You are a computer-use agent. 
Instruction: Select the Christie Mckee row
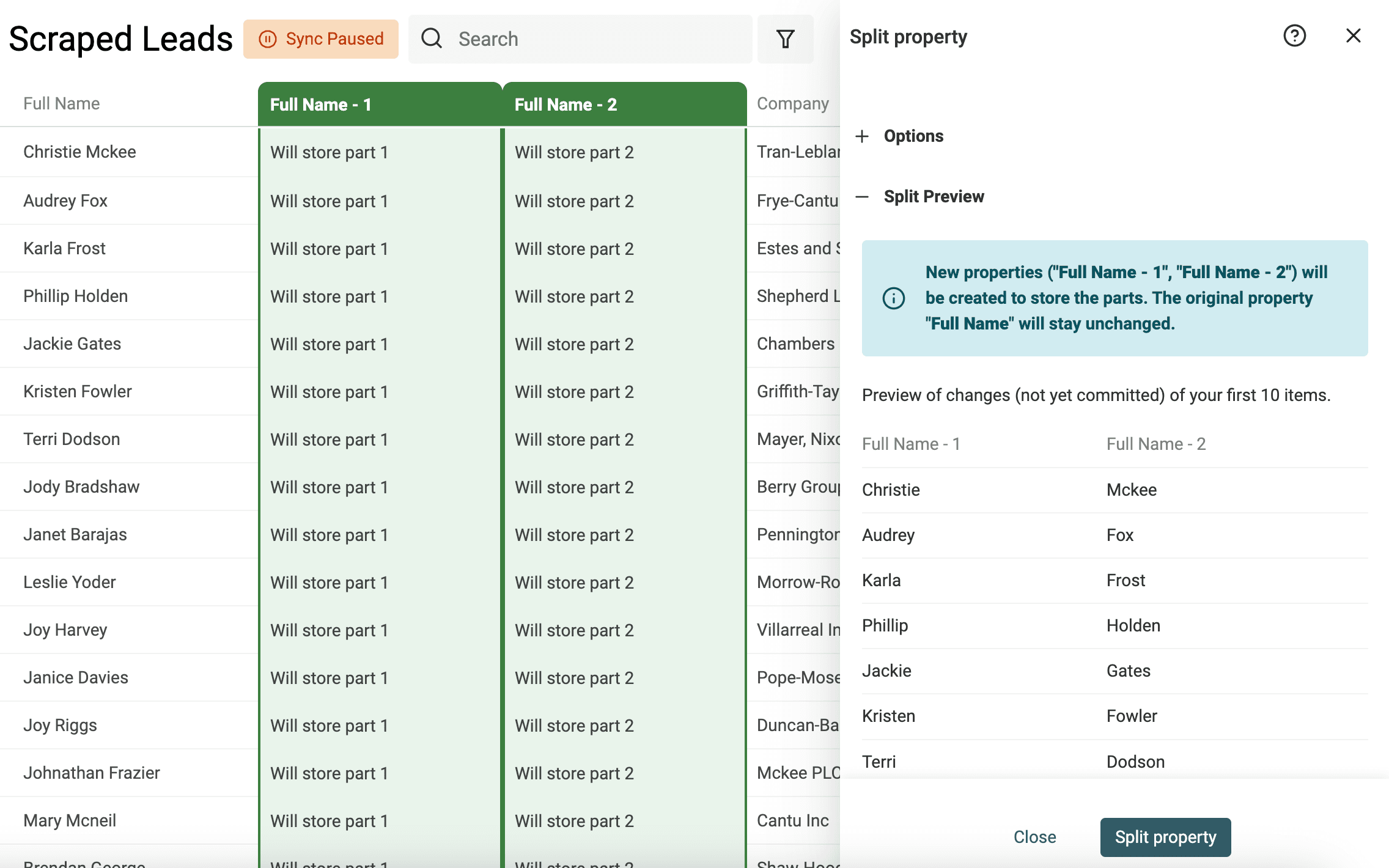click(x=420, y=152)
